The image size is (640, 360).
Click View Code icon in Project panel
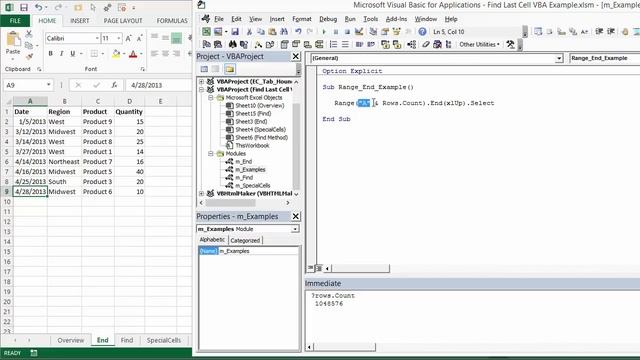pos(204,69)
